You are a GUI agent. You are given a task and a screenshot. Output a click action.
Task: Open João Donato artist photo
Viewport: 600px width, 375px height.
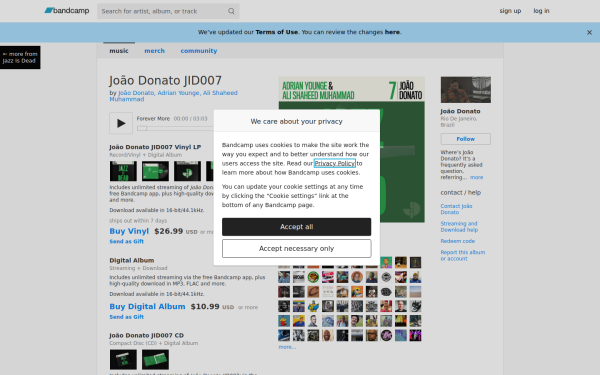click(466, 90)
